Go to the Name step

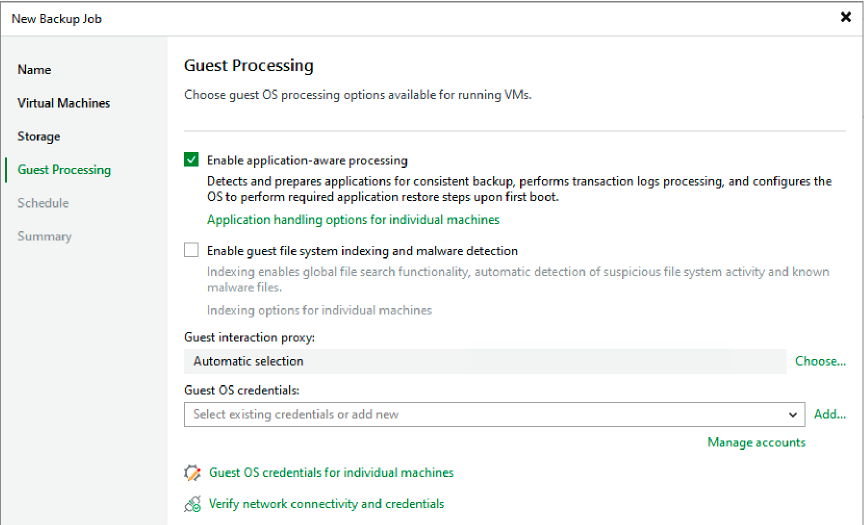tap(34, 70)
